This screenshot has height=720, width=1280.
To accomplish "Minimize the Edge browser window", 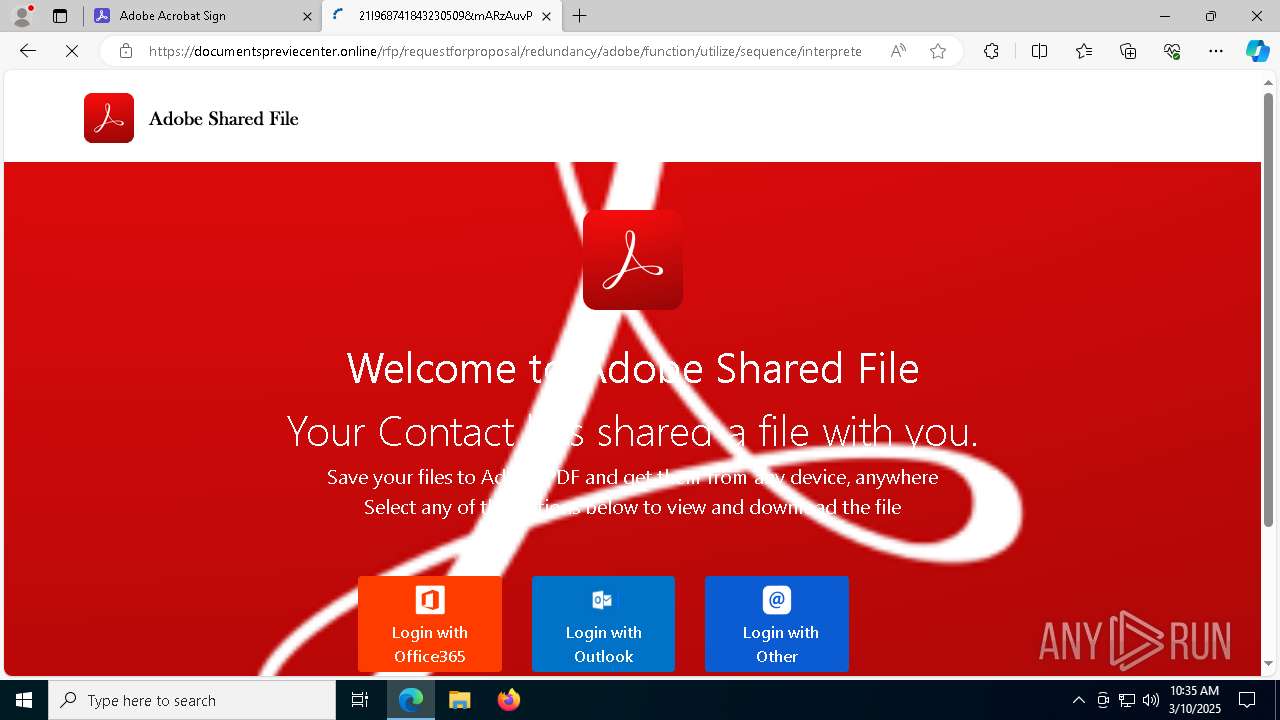I will point(1165,16).
